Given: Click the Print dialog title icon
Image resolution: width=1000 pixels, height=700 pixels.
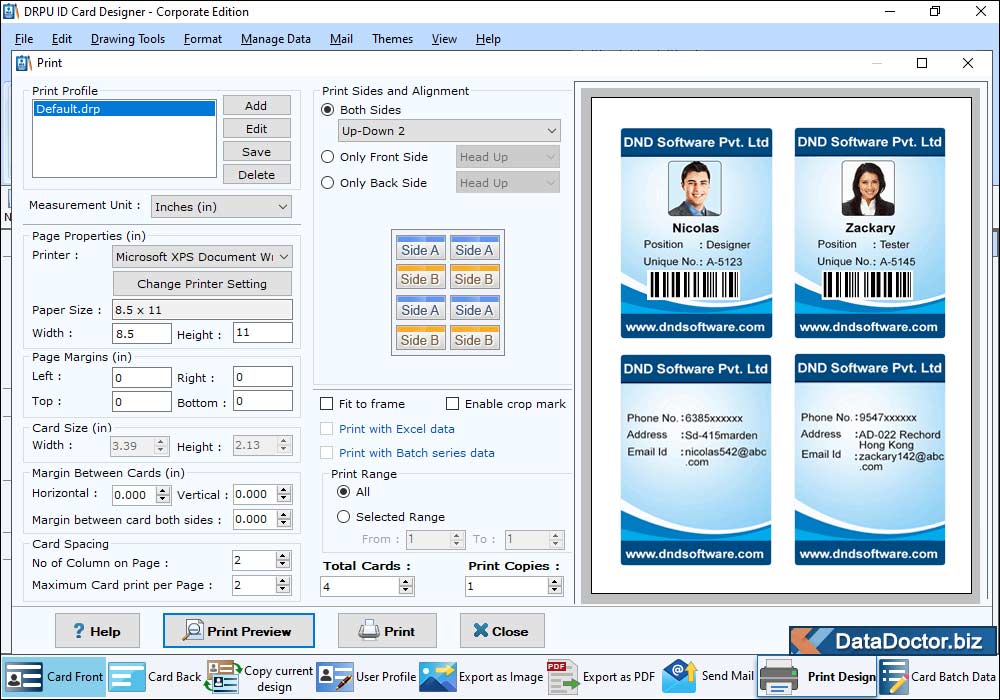Looking at the screenshot, I should 24,62.
